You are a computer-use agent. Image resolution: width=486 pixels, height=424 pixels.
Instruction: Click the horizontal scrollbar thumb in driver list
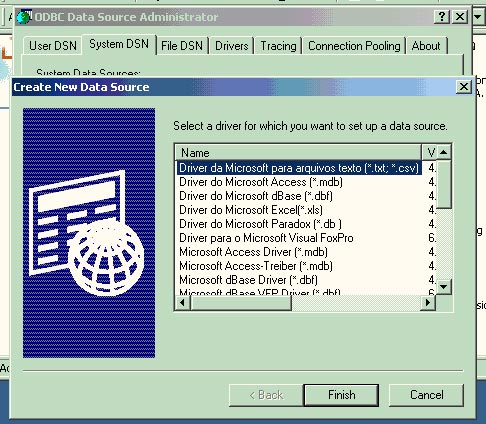[241, 303]
